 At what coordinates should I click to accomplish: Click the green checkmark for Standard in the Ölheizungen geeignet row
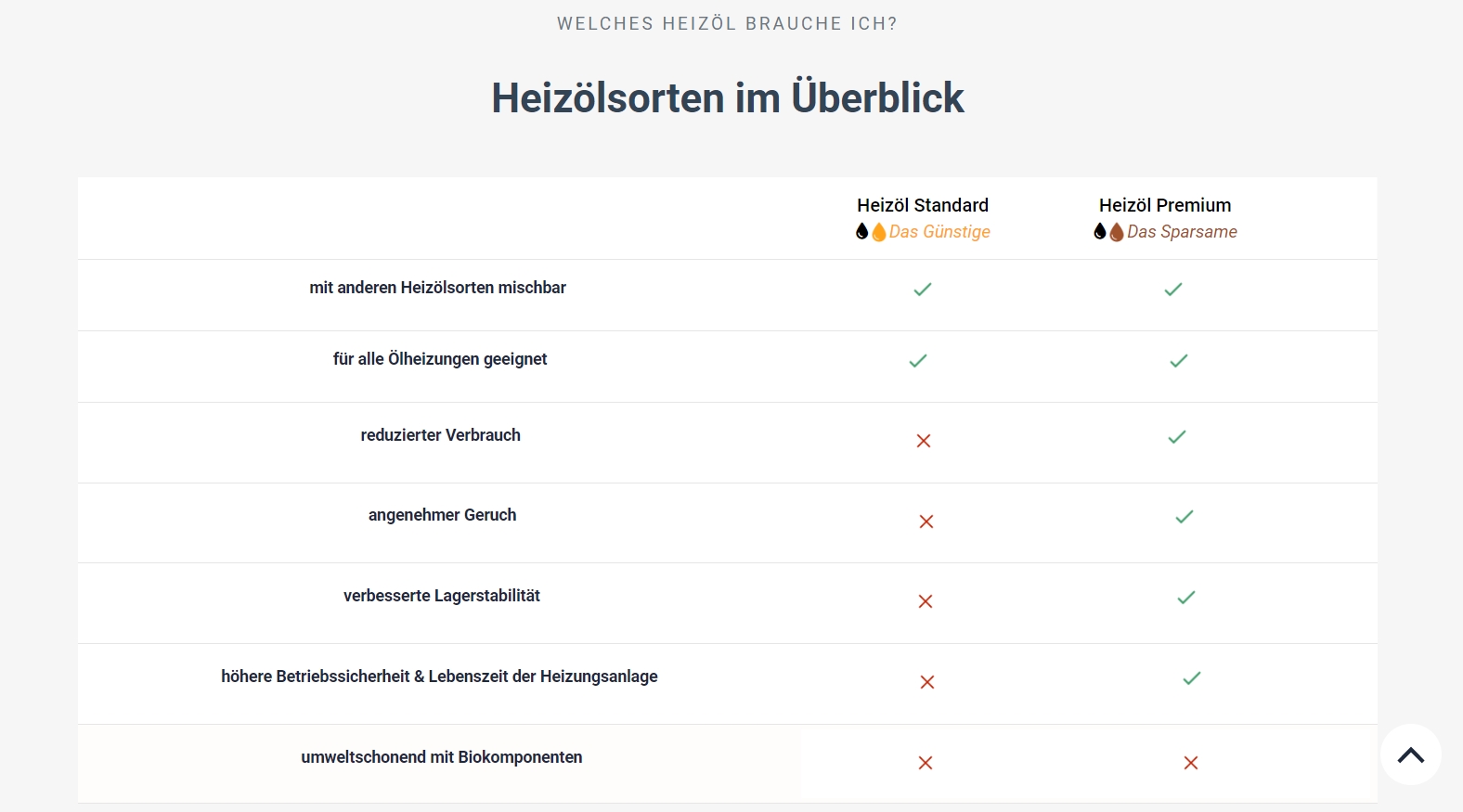918,361
